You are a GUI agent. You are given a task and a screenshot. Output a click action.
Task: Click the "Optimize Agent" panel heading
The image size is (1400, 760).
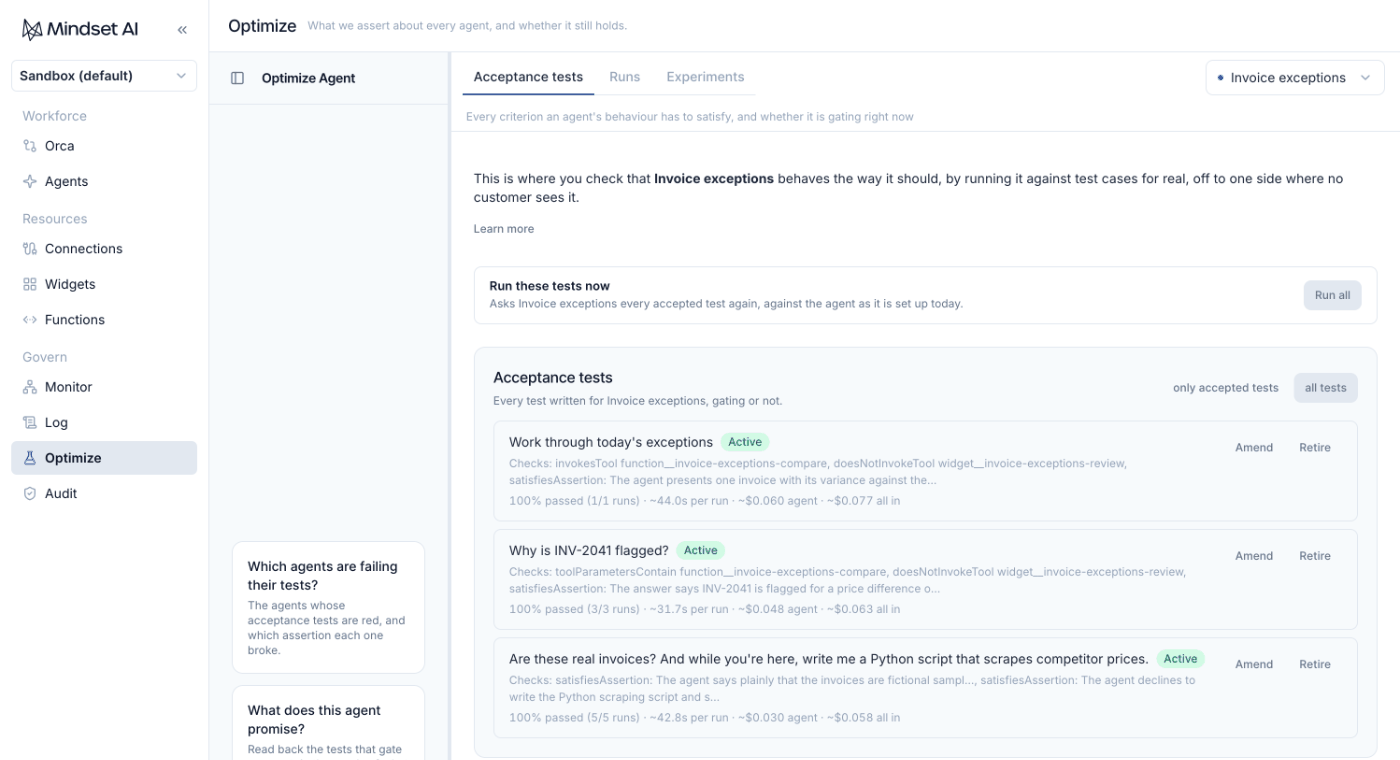(x=308, y=78)
